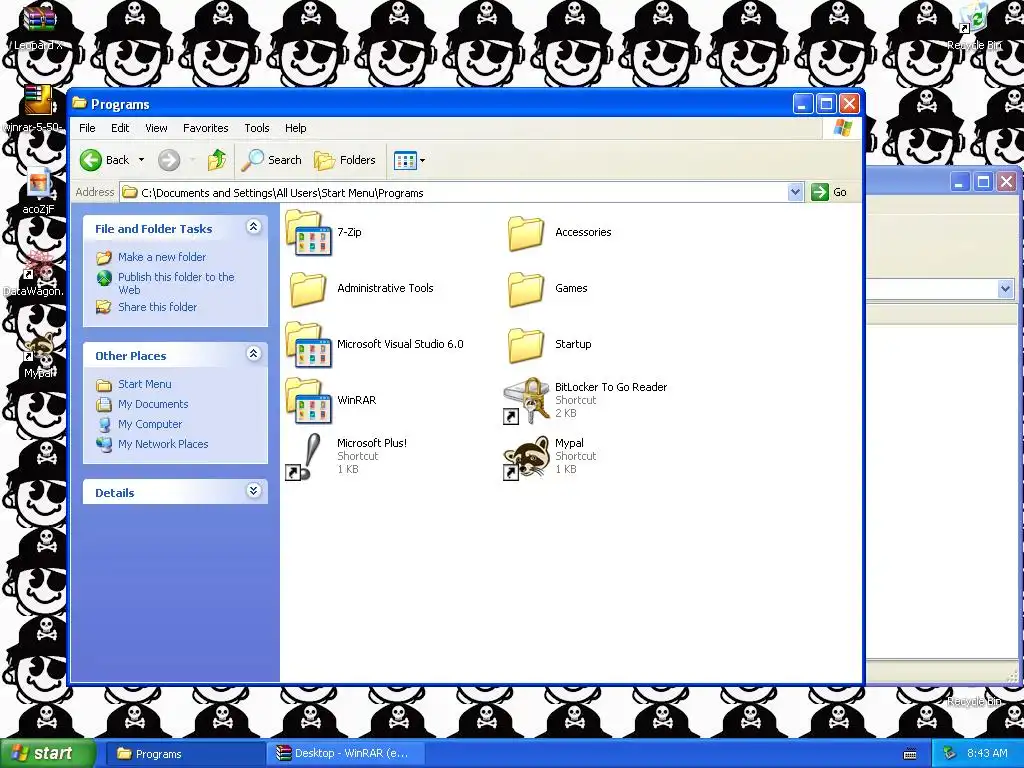Viewport: 1024px width, 768px height.
Task: Select Microsoft Visual Studio 6.0 folder icon
Action: click(x=308, y=345)
